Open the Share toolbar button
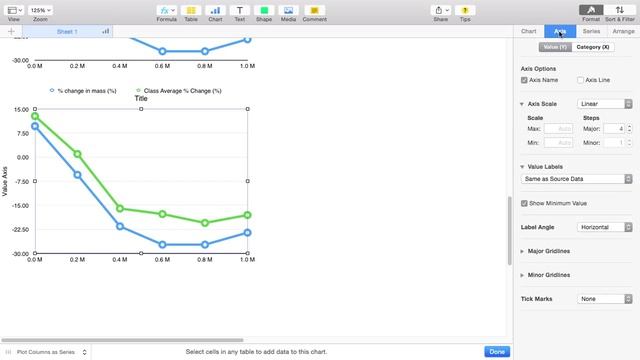 tap(441, 11)
